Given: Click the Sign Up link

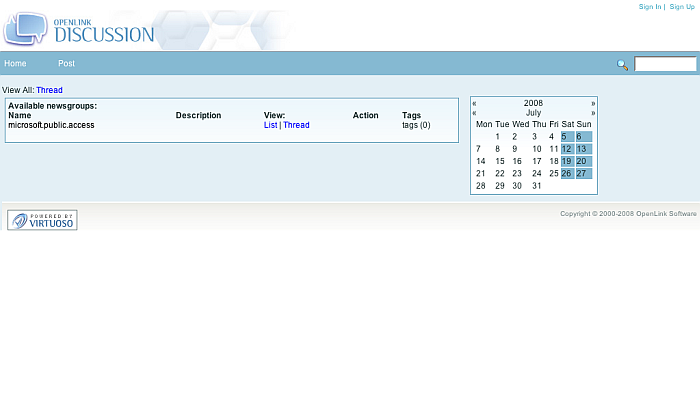Looking at the screenshot, I should tap(682, 7).
